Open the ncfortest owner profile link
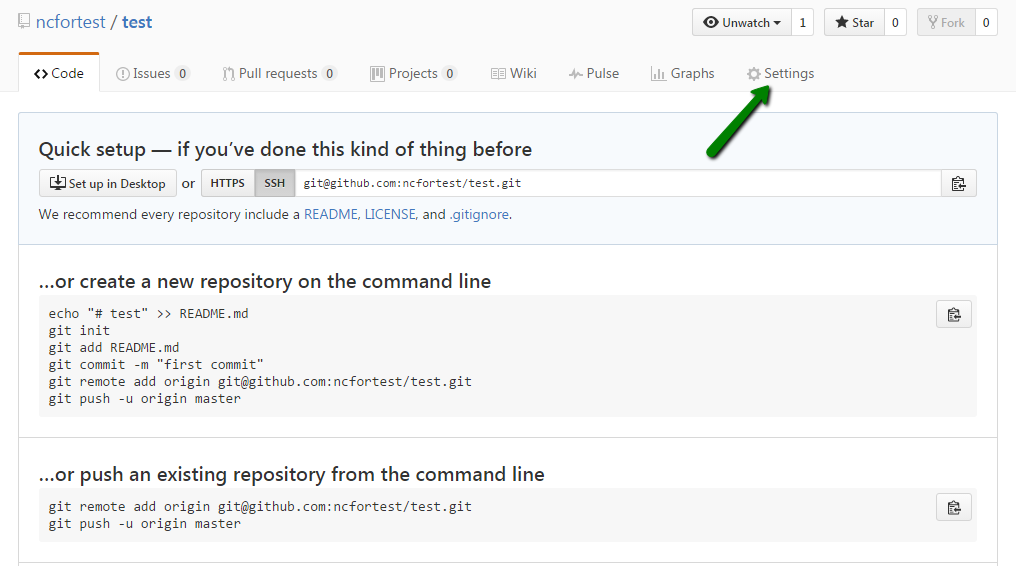 coord(71,22)
